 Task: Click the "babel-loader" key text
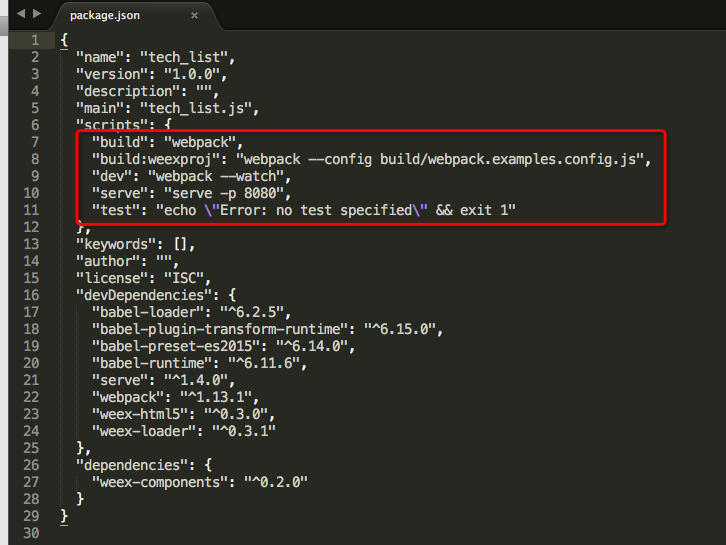pyautogui.click(x=148, y=313)
